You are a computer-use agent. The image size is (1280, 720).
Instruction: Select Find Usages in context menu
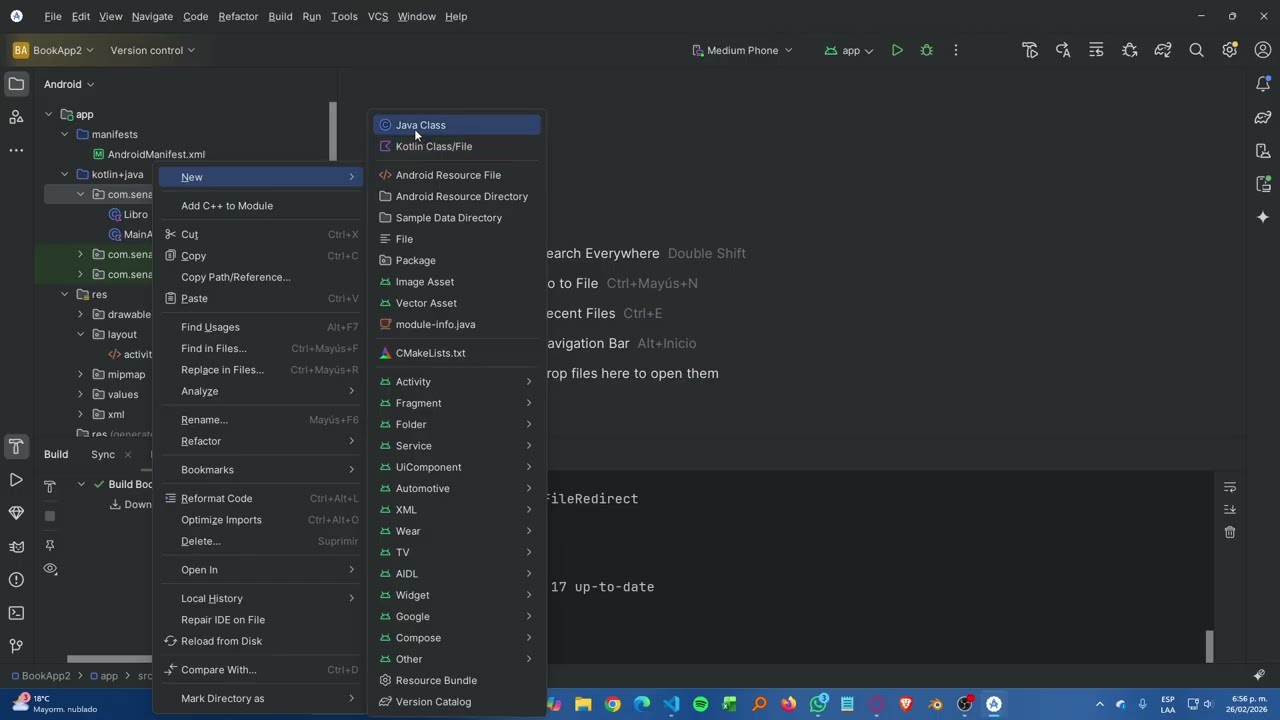(263, 327)
